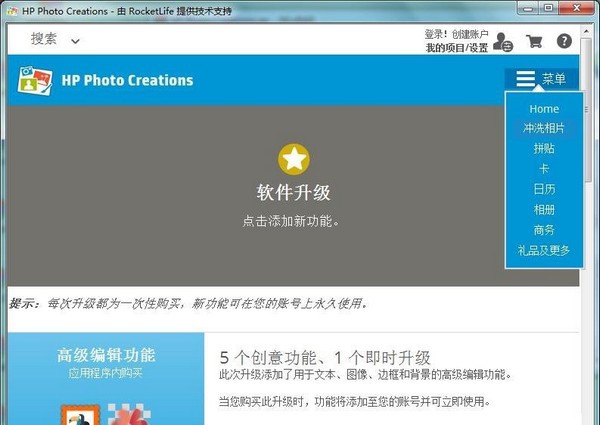This screenshot has width=600, height=425.
Task: Open 相册 from the menu
Action: click(x=544, y=210)
